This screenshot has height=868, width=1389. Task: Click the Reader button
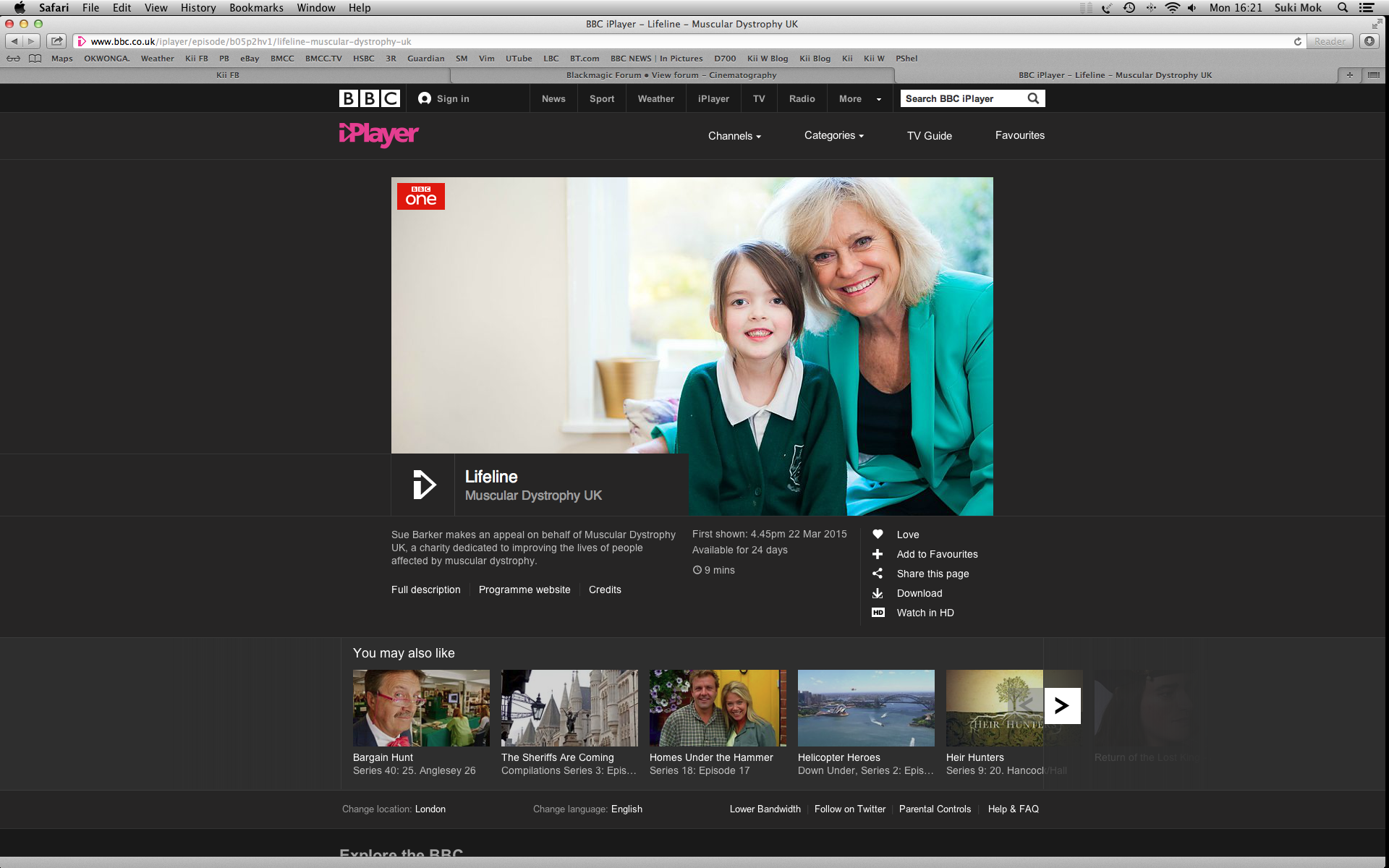pyautogui.click(x=1330, y=41)
